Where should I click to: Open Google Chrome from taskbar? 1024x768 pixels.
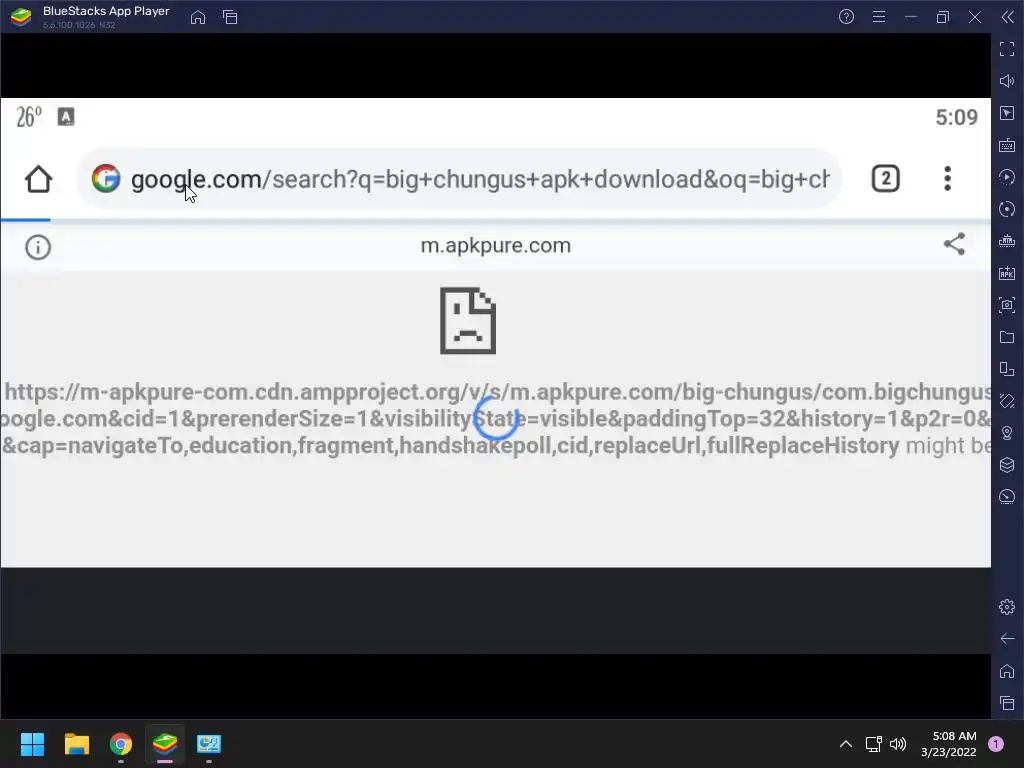[121, 744]
